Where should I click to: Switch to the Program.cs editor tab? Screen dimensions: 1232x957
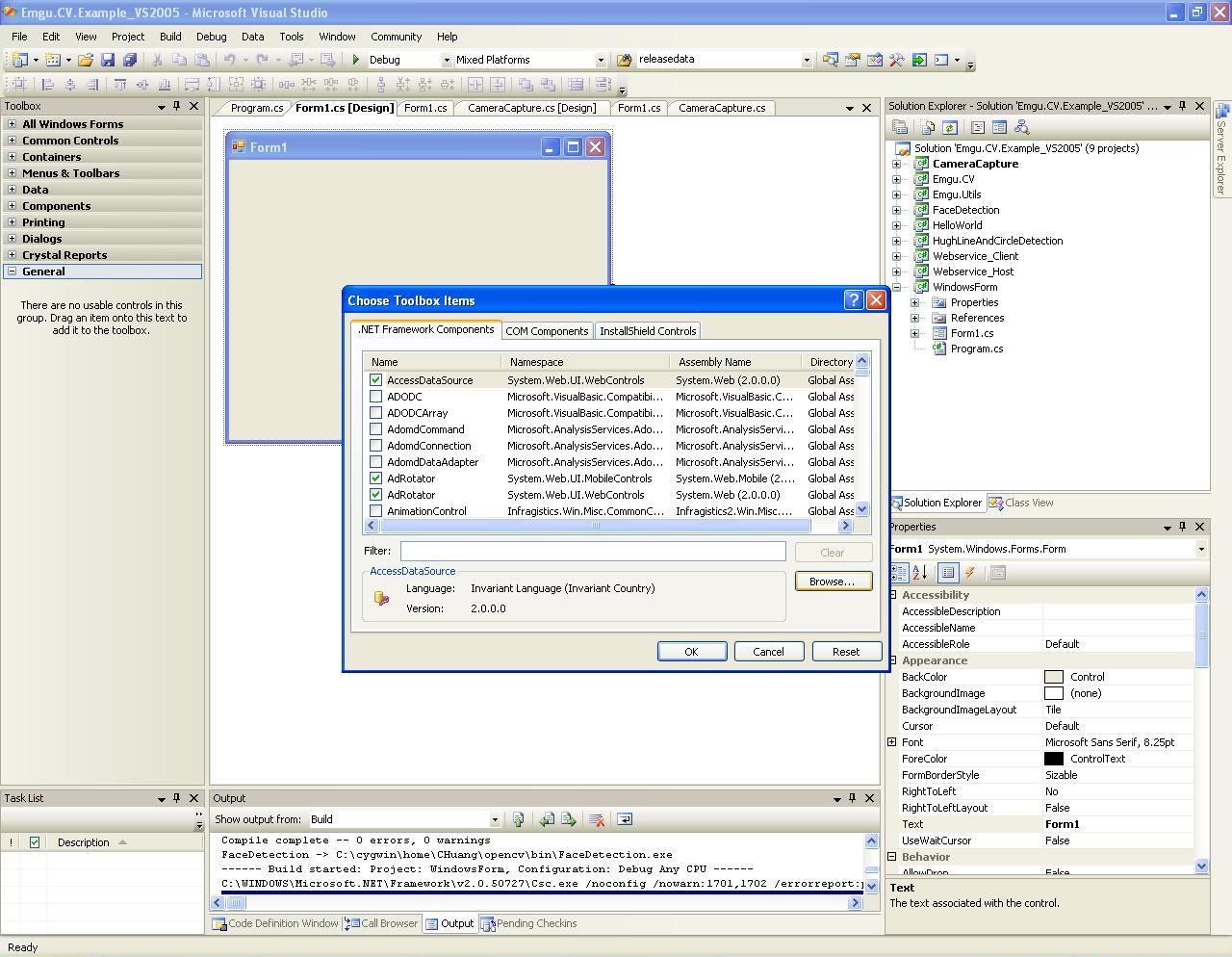click(256, 108)
